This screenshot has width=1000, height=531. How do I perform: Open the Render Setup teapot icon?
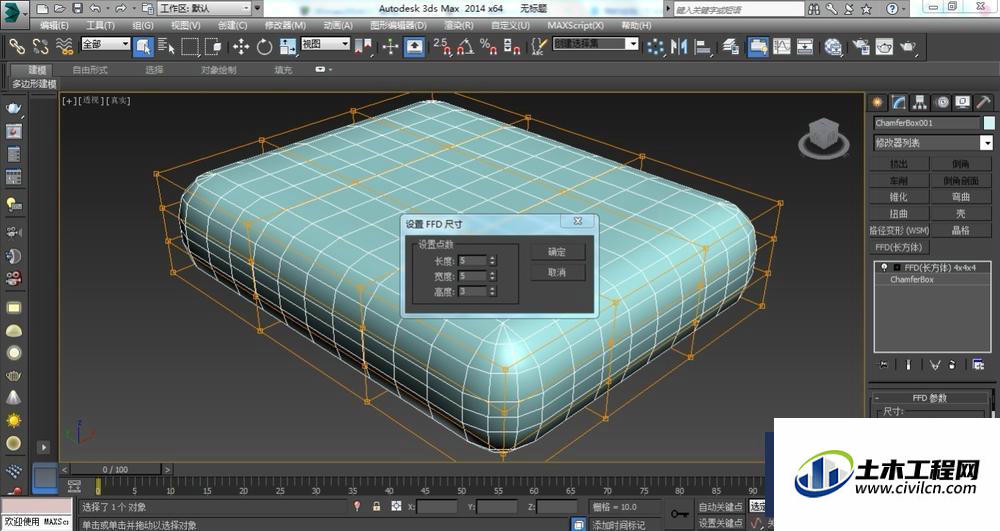pos(861,47)
